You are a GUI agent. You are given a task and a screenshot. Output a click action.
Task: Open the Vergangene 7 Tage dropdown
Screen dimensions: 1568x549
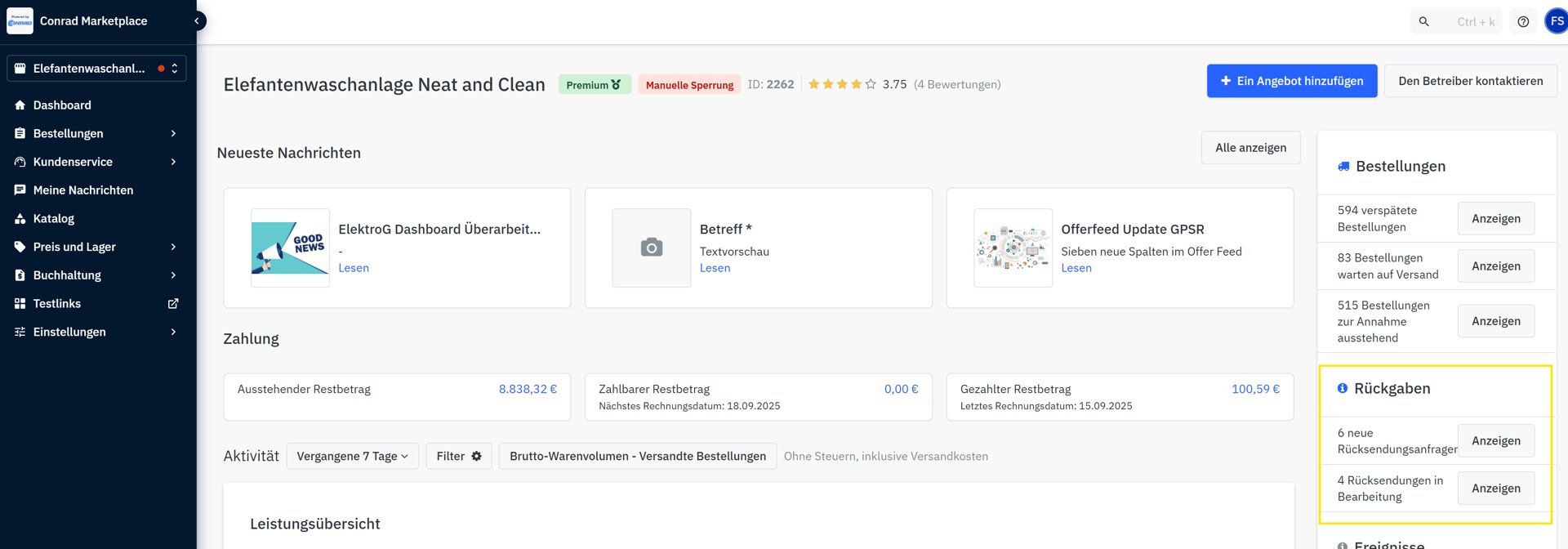pyautogui.click(x=352, y=457)
